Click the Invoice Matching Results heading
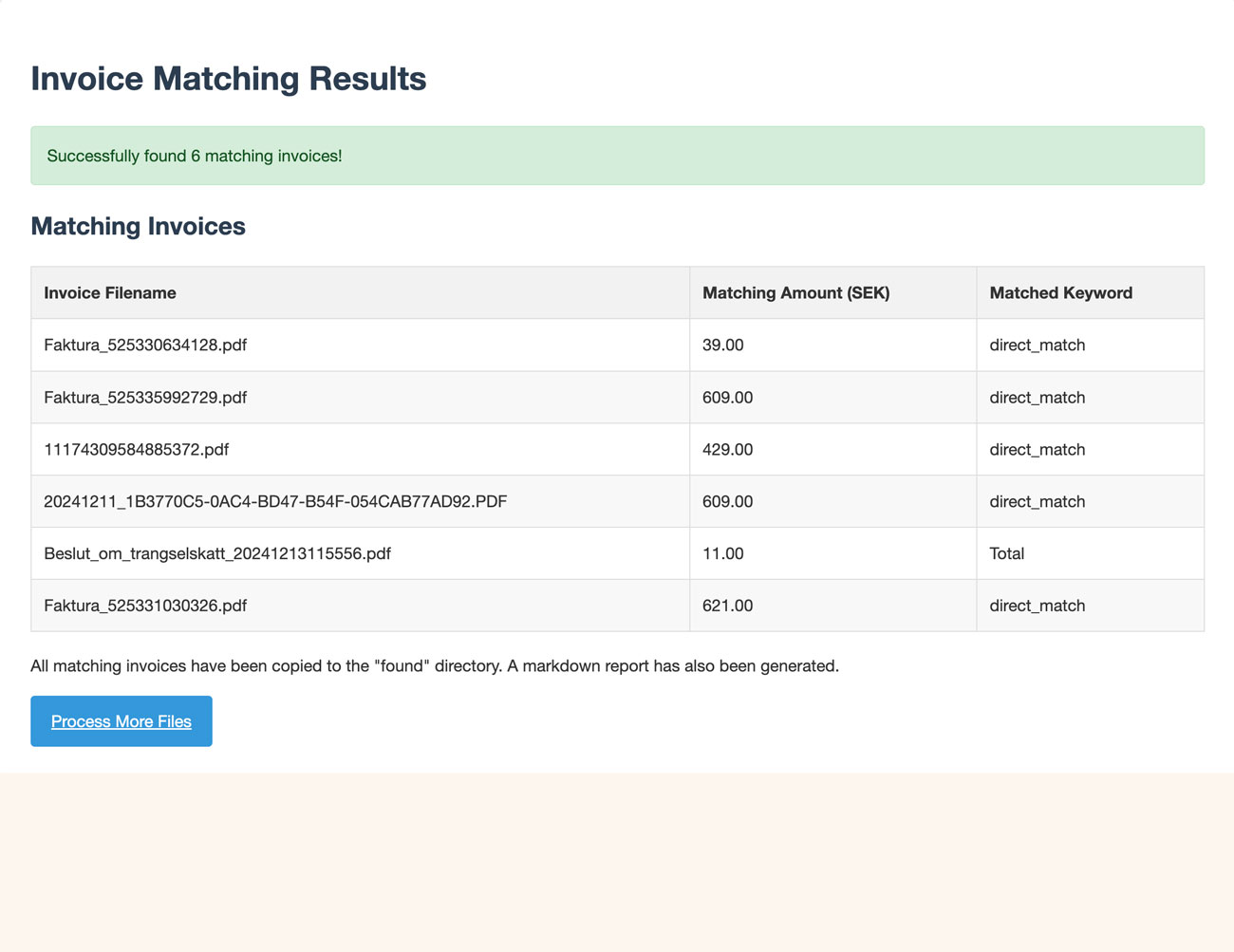Screen dimensions: 1234x952 point(228,79)
